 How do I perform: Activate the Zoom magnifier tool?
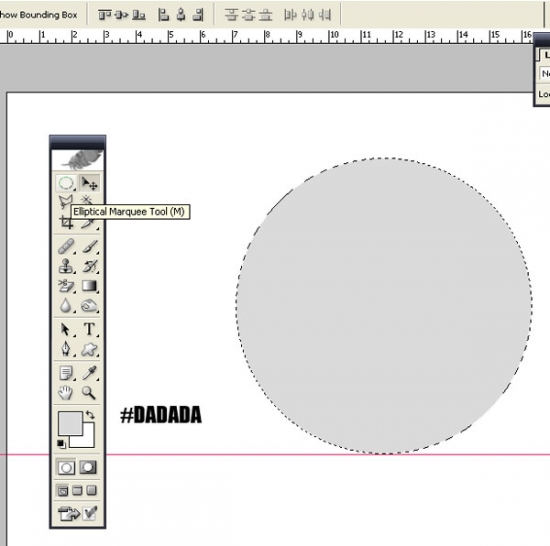pyautogui.click(x=89, y=393)
